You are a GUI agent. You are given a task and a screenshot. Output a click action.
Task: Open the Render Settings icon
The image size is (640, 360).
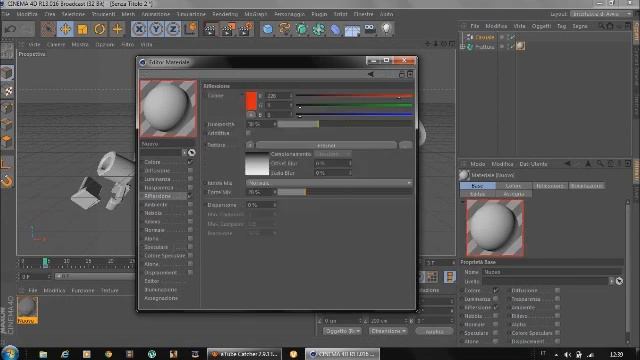[x=245, y=29]
